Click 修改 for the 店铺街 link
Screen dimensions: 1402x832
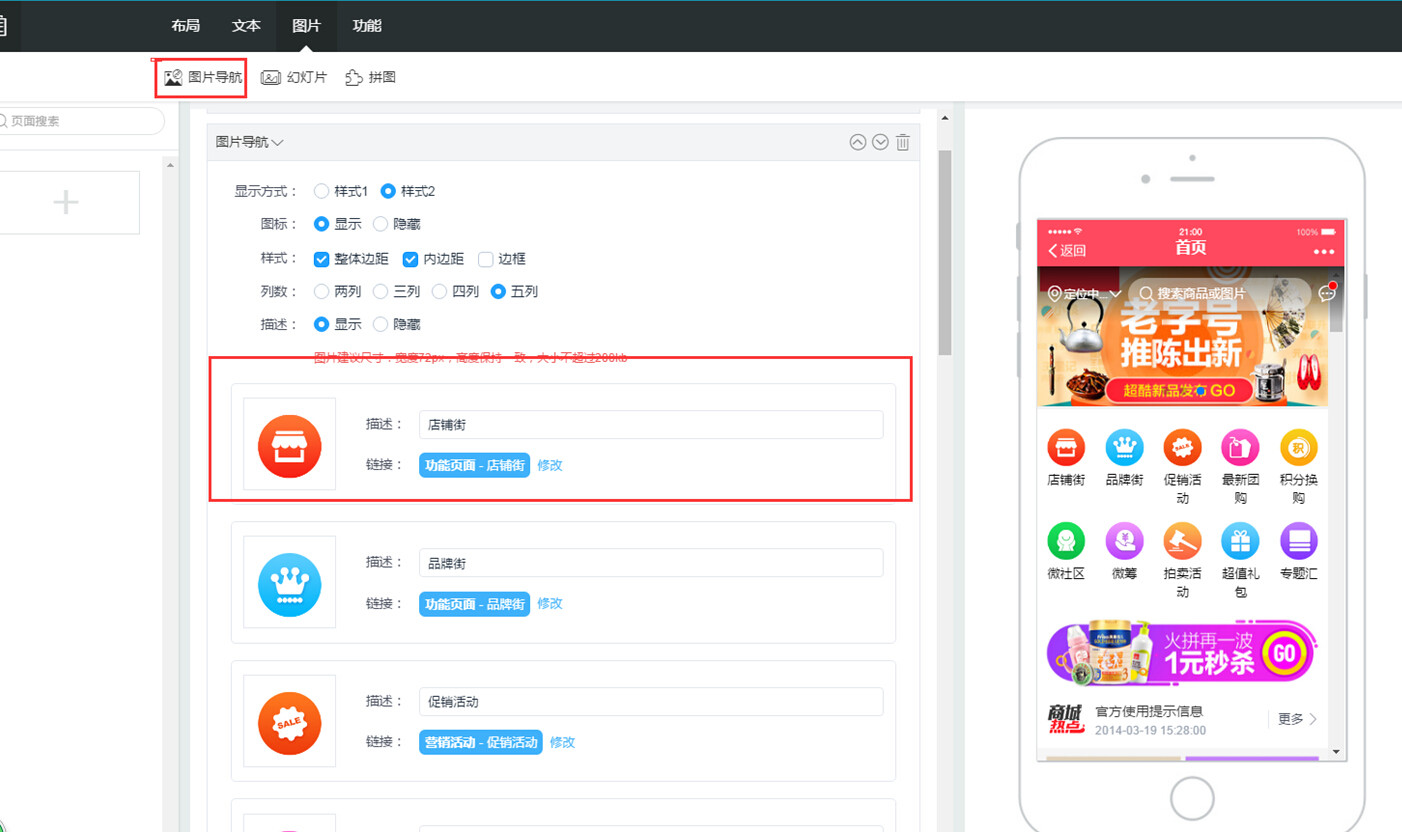click(550, 465)
